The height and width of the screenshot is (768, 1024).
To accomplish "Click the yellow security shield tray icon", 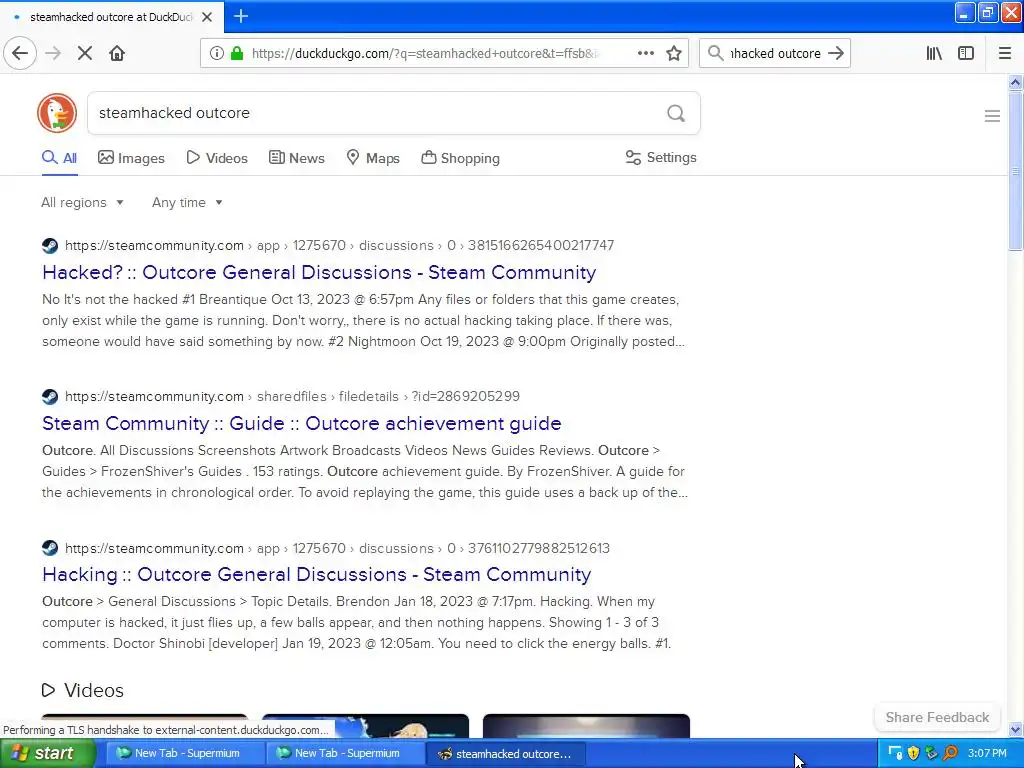I will [x=914, y=753].
